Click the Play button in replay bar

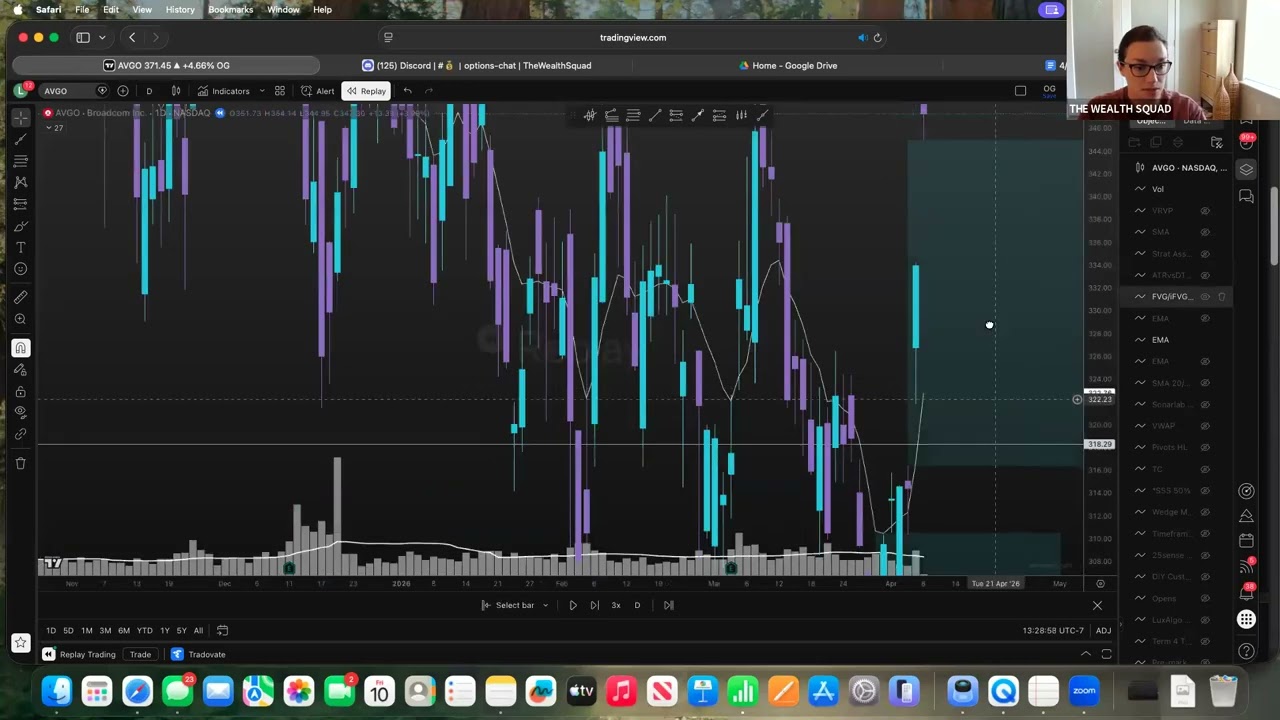573,605
